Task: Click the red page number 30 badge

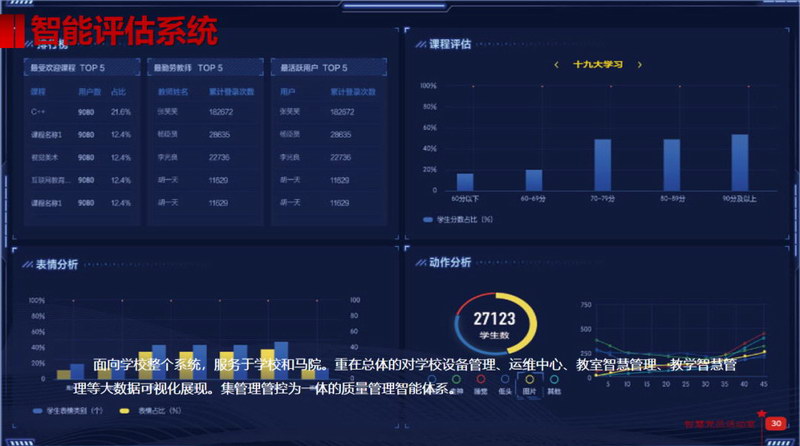Action: pyautogui.click(x=775, y=423)
